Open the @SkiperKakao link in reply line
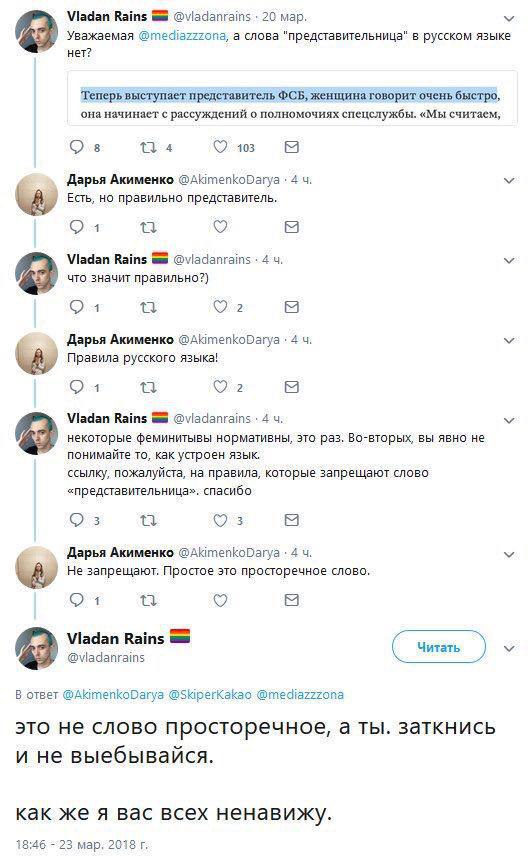Image resolution: width=530 pixels, height=860 pixels. 210,694
